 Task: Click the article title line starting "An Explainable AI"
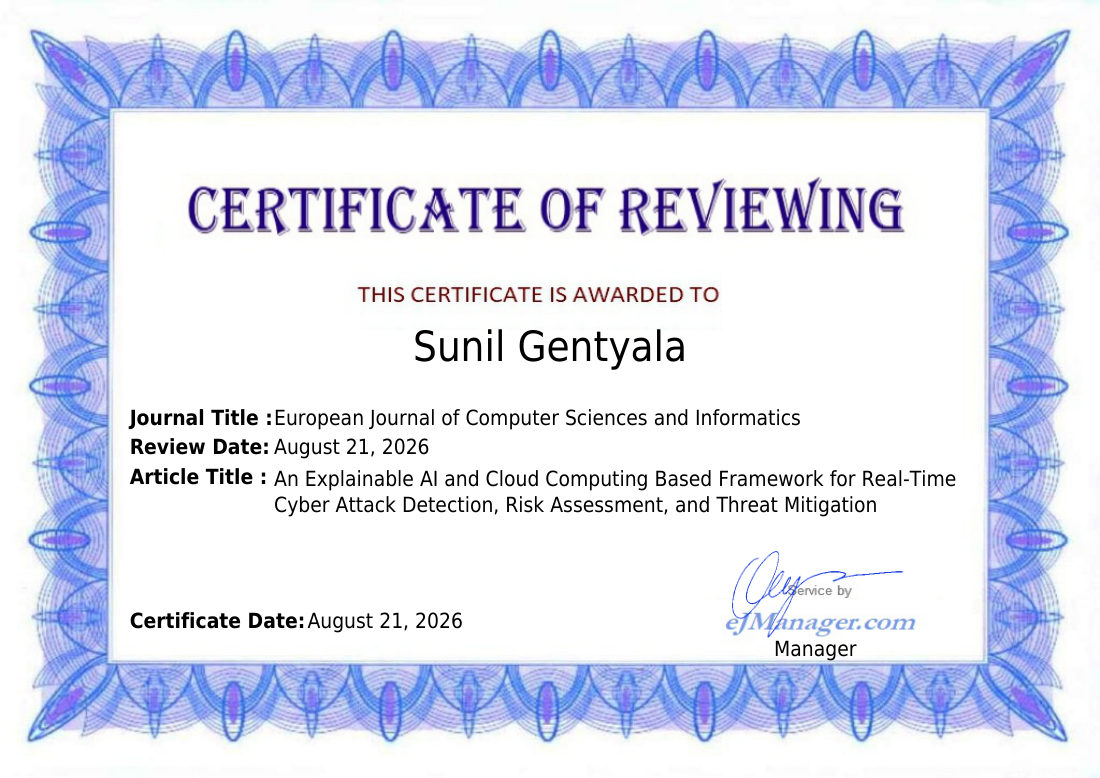click(615, 478)
